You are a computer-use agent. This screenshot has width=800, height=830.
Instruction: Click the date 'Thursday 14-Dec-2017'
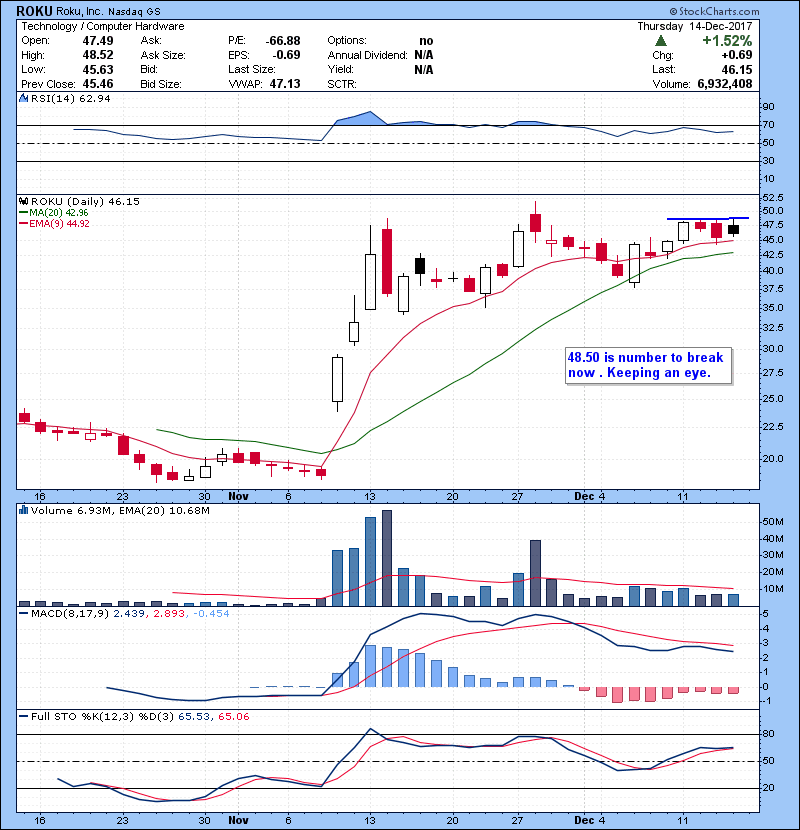(x=695, y=26)
